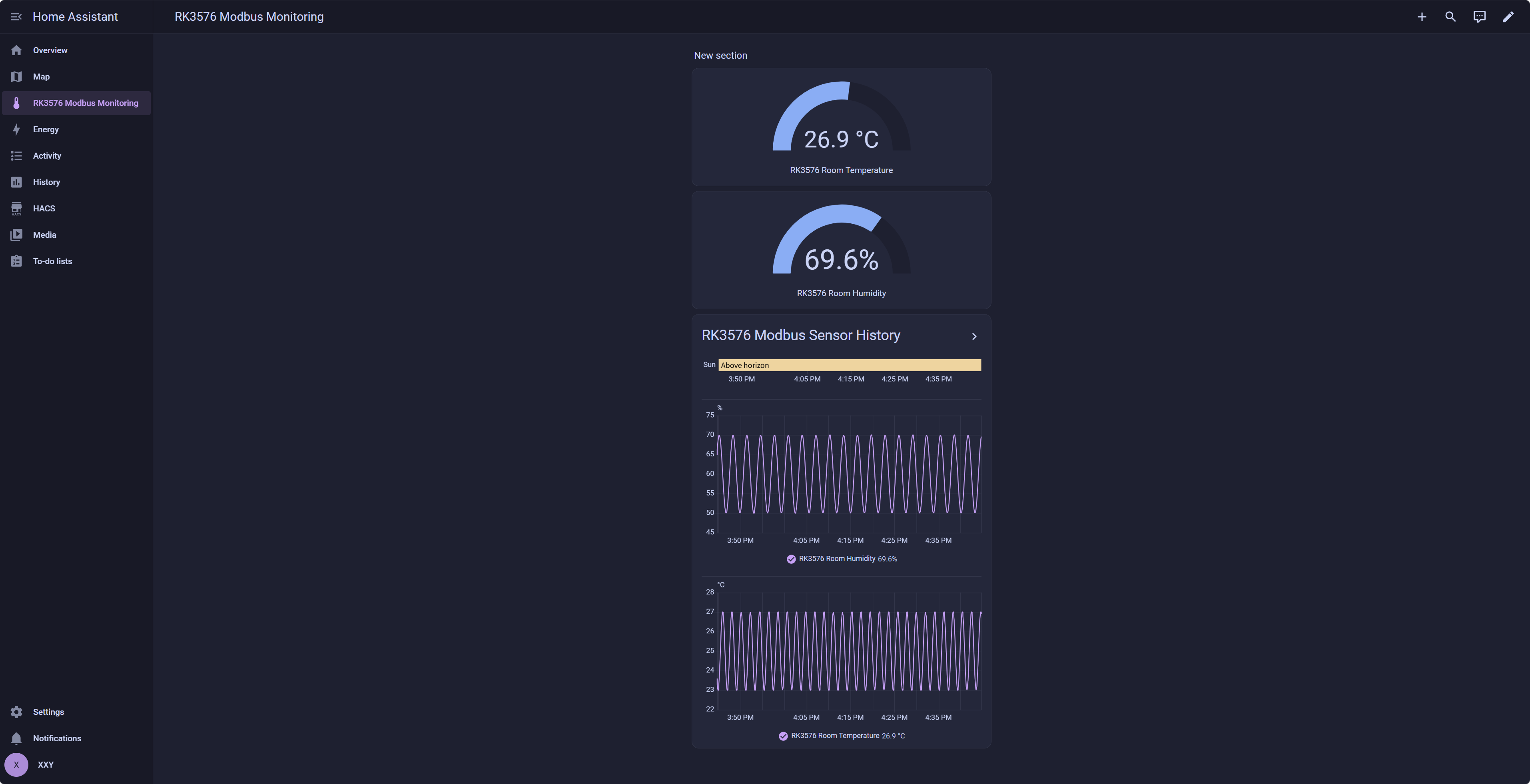Image resolution: width=1530 pixels, height=784 pixels.
Task: Click the 69.6% humidity gauge arc
Action: pyautogui.click(x=841, y=239)
